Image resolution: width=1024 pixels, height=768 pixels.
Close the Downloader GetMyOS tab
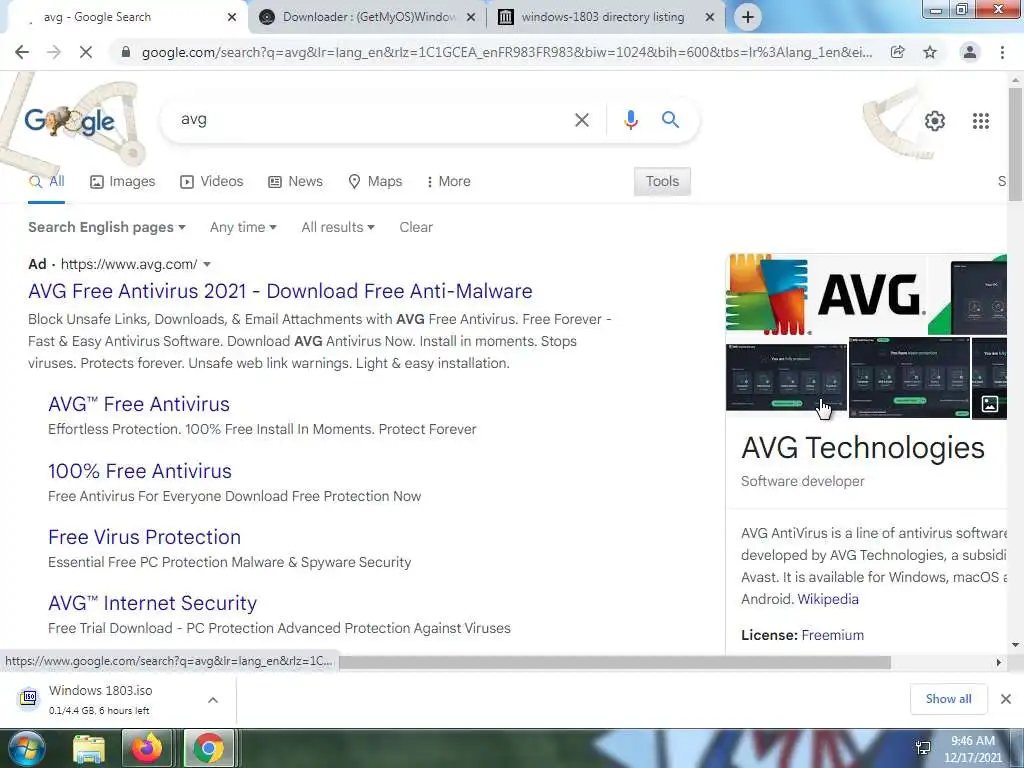pyautogui.click(x=470, y=17)
